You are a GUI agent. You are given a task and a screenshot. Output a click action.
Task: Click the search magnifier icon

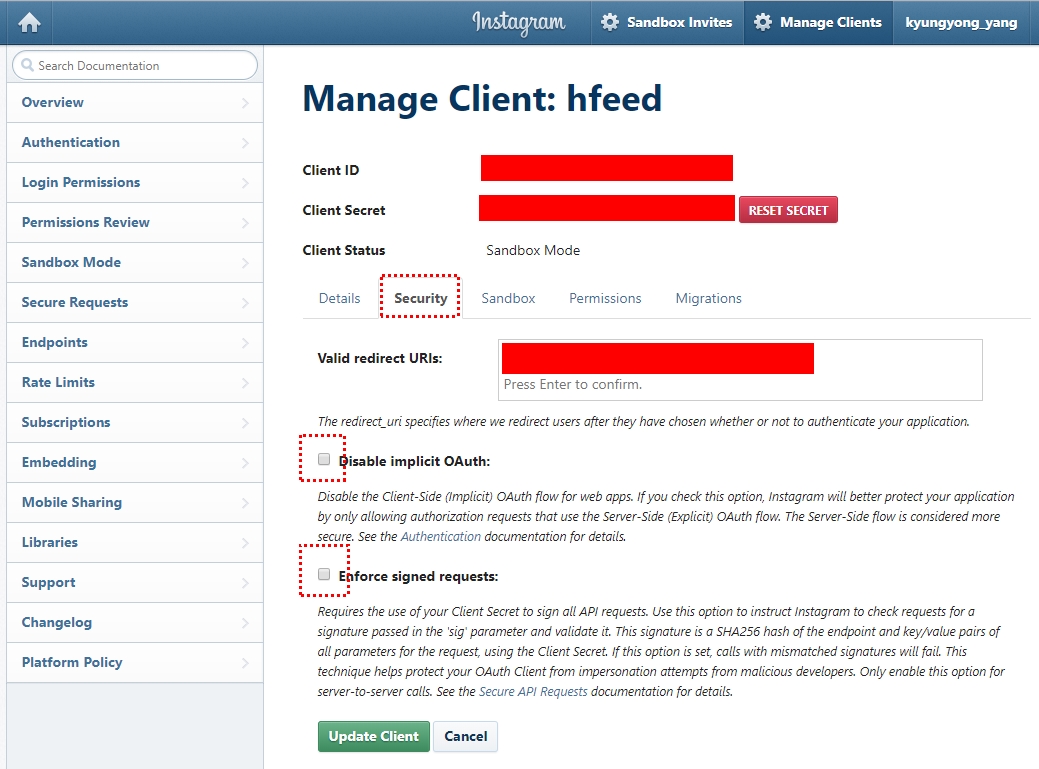[27, 66]
